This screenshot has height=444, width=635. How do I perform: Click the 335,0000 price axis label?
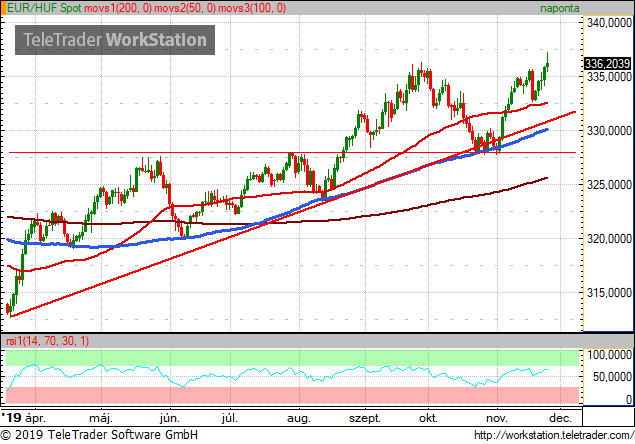click(609, 77)
